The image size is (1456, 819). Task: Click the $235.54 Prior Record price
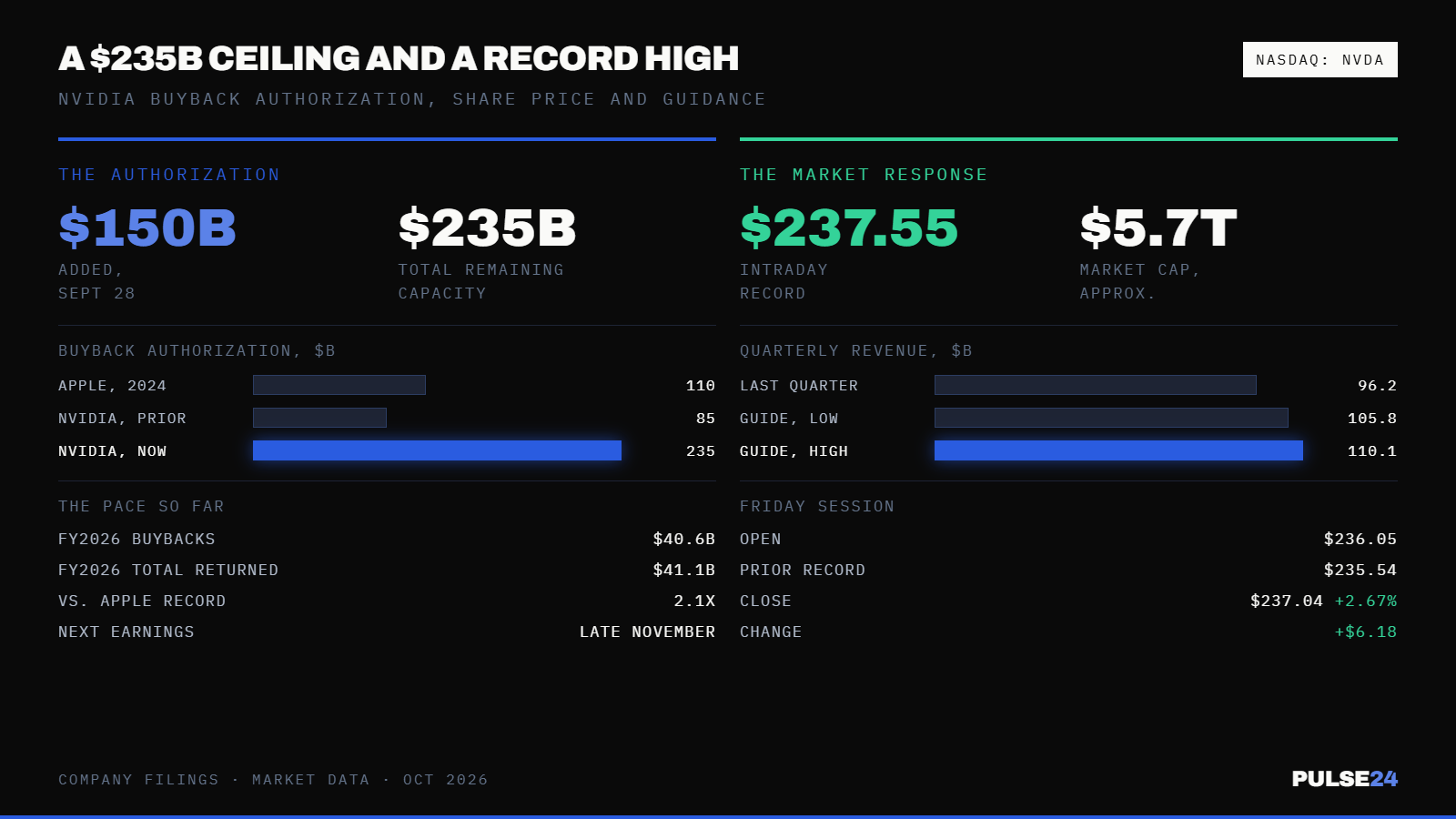[1360, 571]
